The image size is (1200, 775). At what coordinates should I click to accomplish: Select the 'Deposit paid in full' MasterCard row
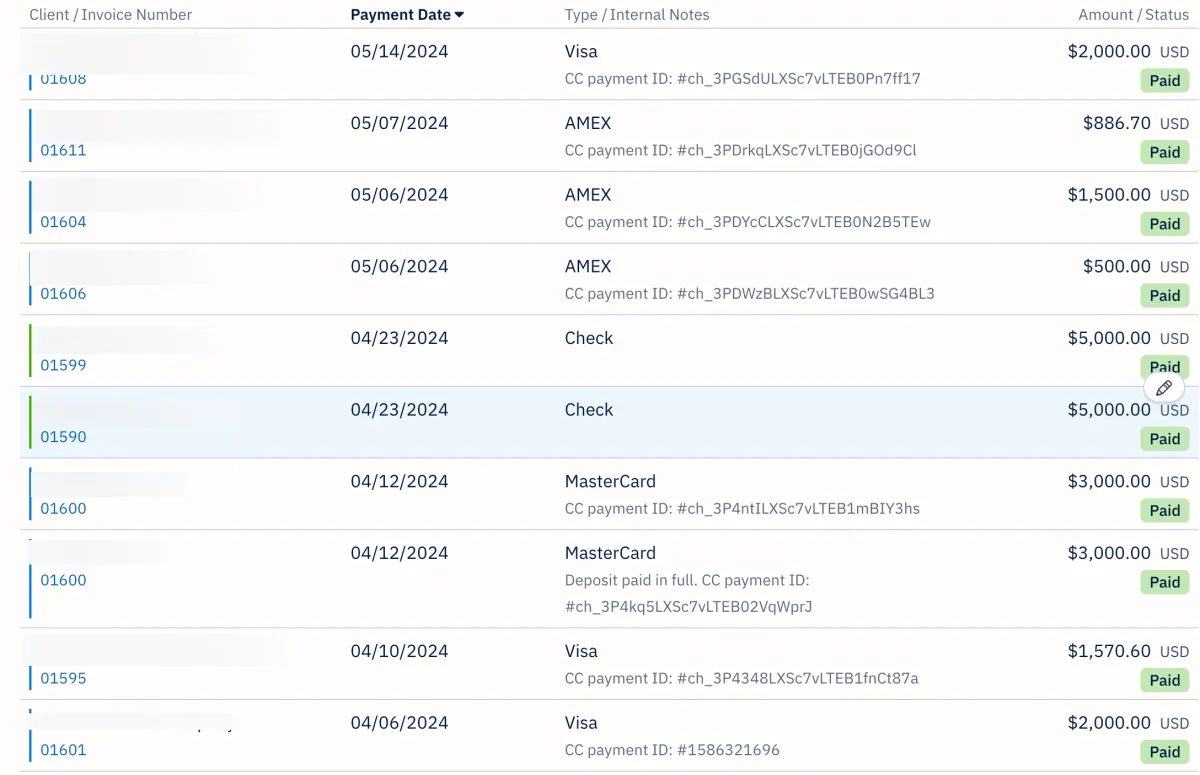point(610,579)
